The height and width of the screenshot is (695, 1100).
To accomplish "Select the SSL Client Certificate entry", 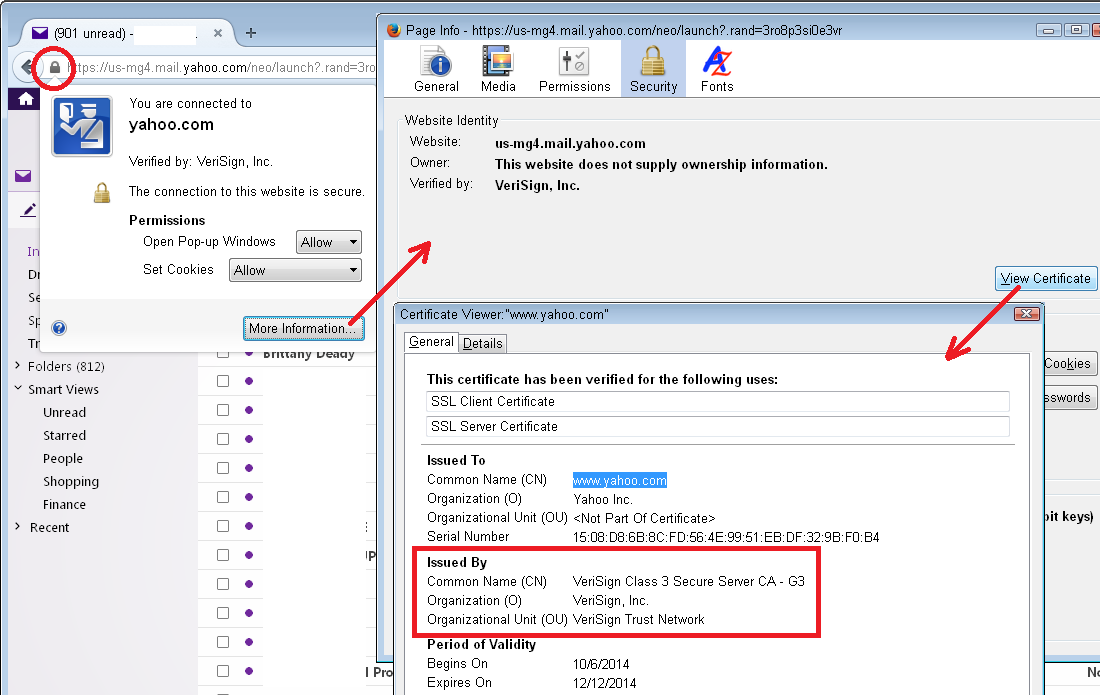I will [x=718, y=401].
